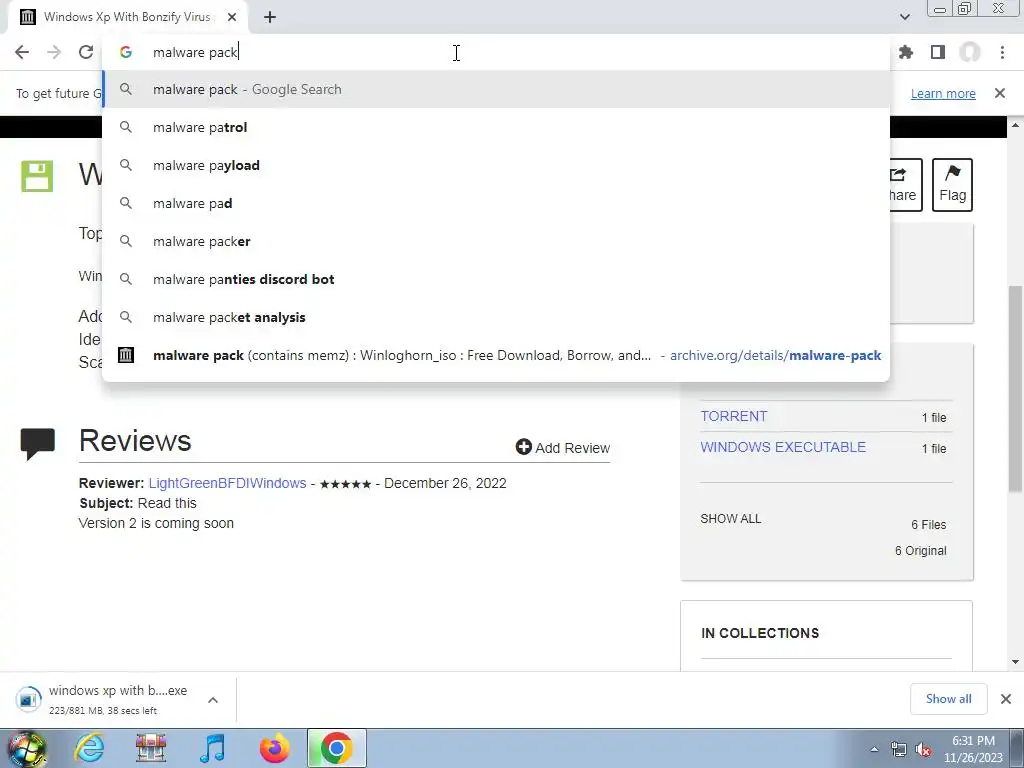
Task: Click the scrollbar down arrow
Action: click(1015, 662)
